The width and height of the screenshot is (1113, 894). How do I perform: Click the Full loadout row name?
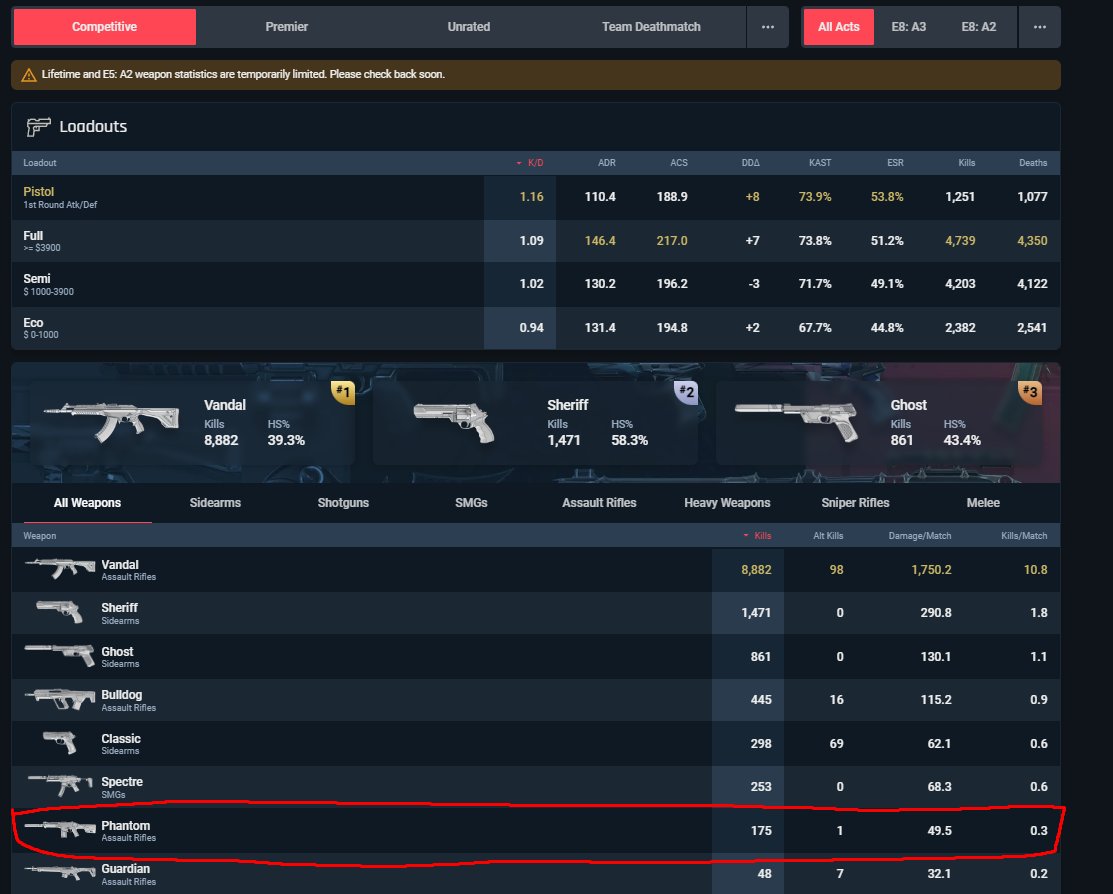click(33, 236)
